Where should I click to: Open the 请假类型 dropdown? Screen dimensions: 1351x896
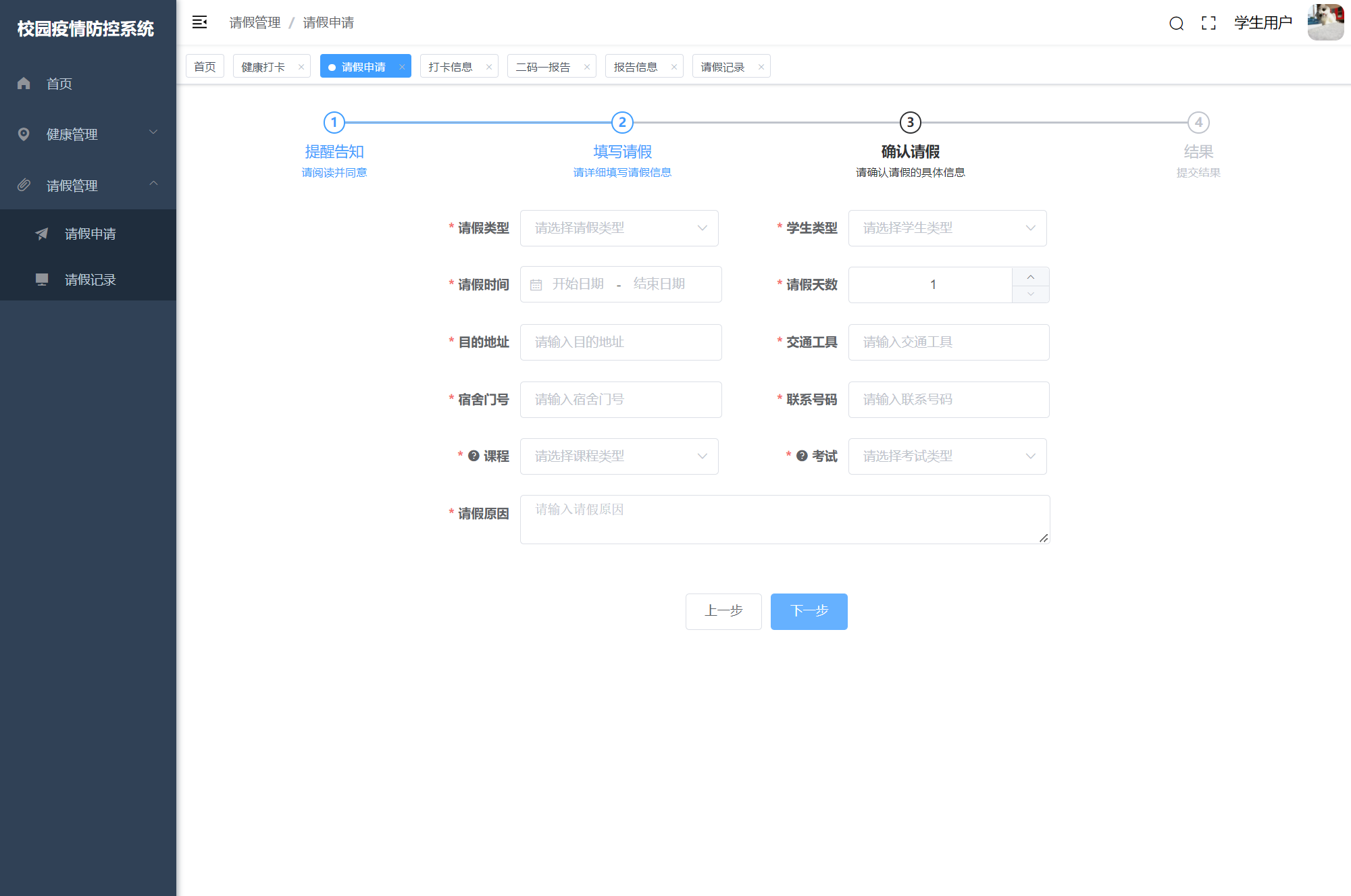pos(619,228)
